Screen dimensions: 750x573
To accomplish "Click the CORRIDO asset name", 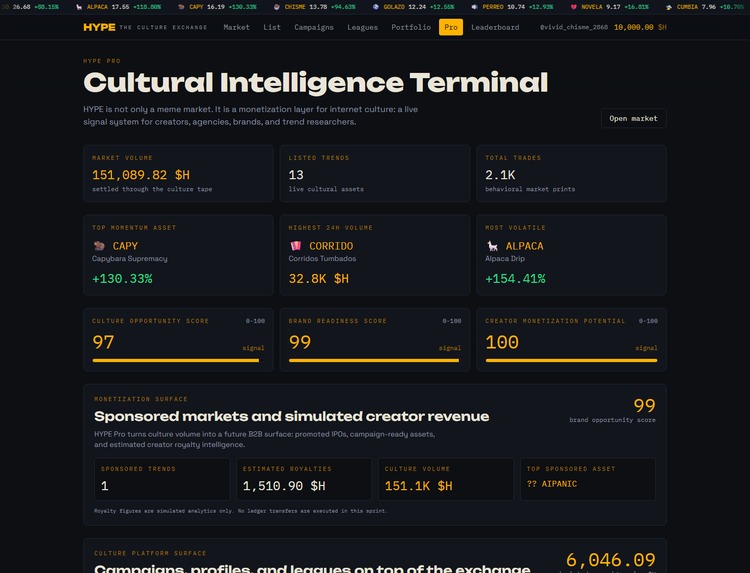I will click(x=331, y=246).
